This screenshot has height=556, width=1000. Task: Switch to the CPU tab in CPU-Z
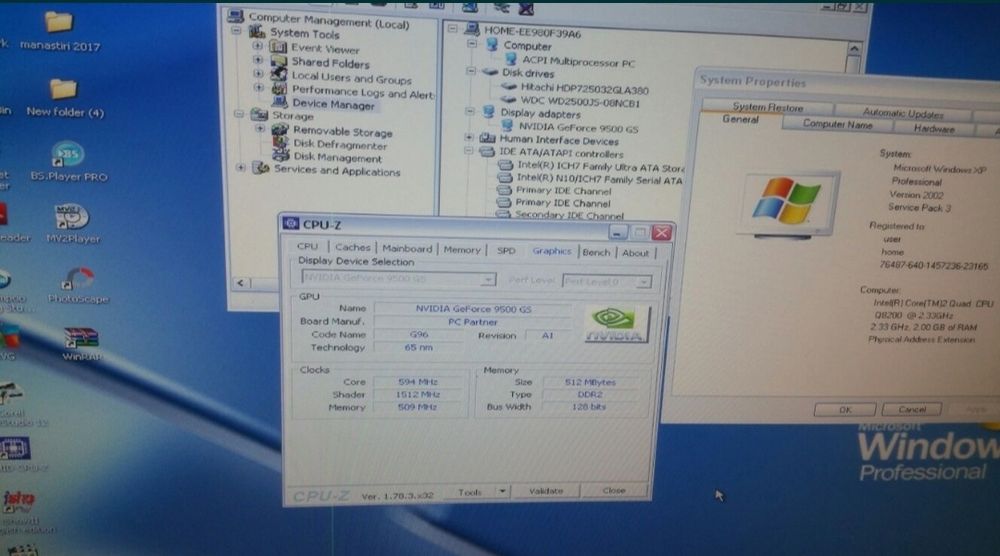[307, 246]
